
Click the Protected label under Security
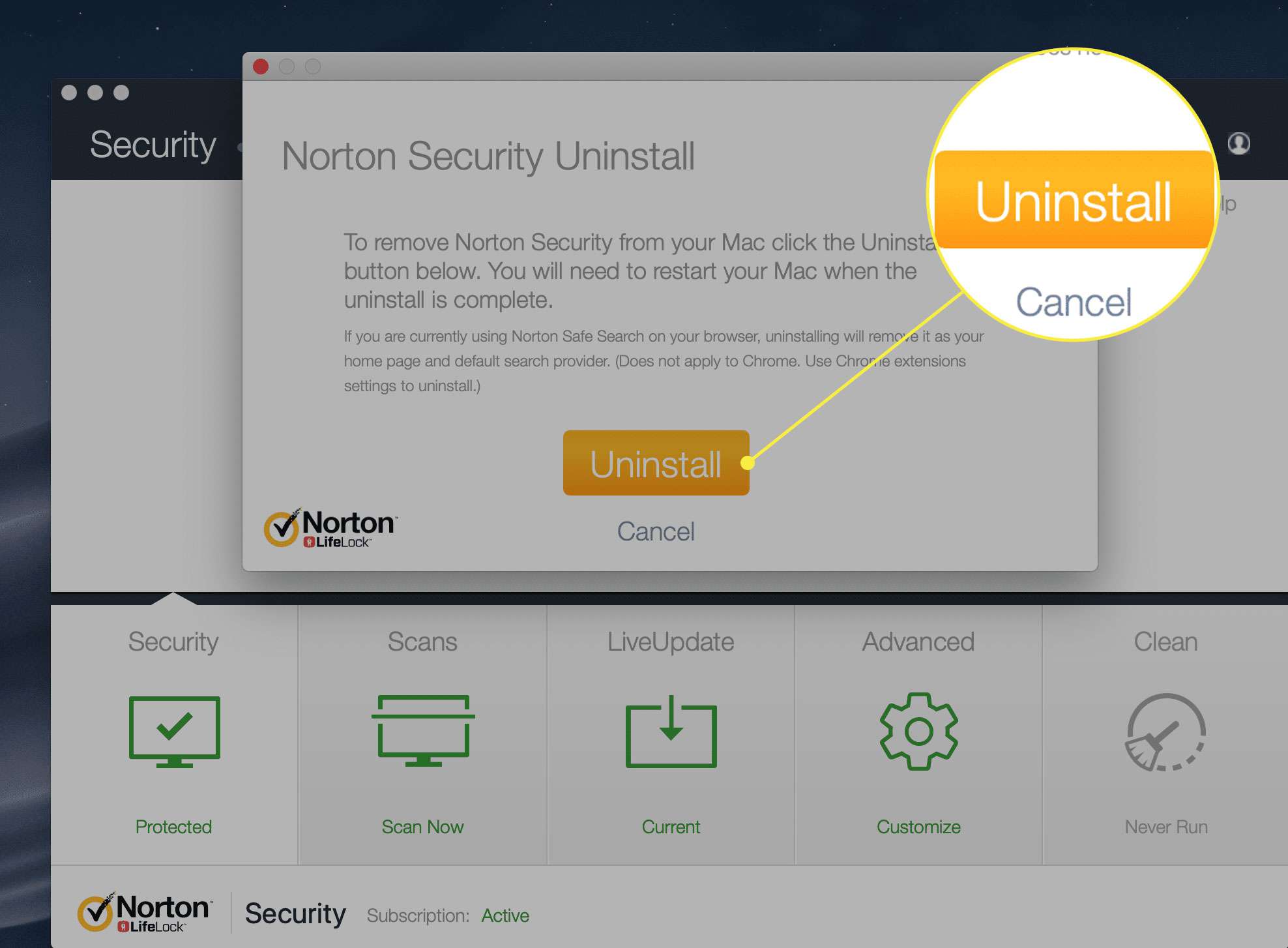click(173, 827)
